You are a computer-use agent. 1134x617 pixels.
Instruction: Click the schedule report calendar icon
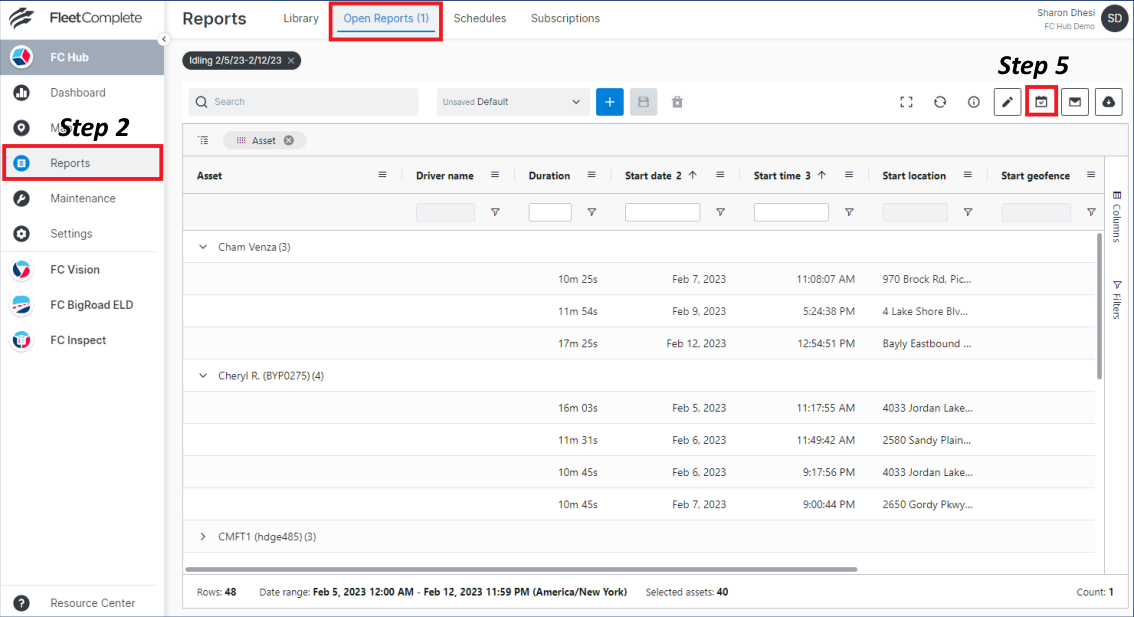[x=1041, y=102]
